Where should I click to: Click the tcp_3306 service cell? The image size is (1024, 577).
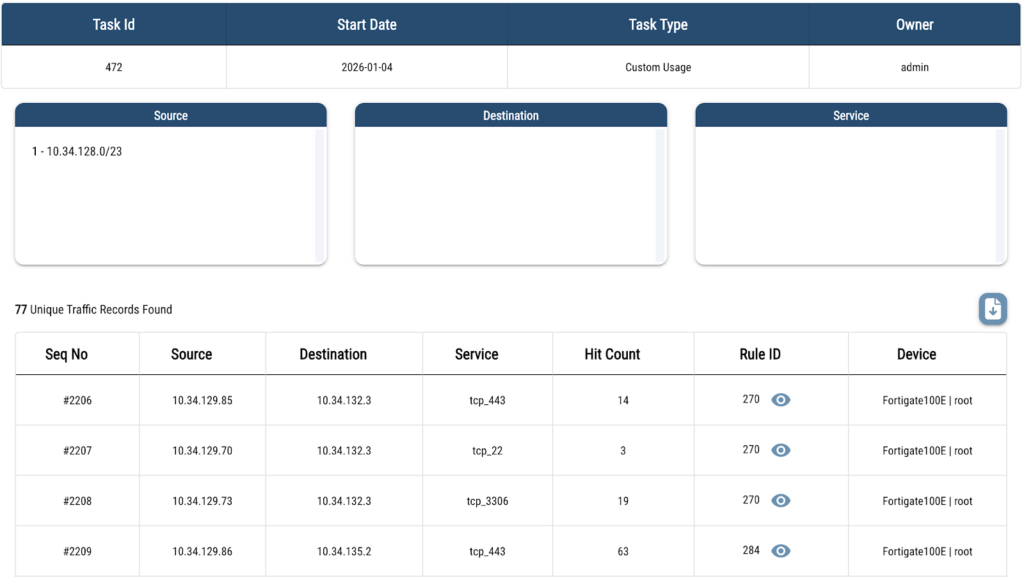click(x=487, y=501)
